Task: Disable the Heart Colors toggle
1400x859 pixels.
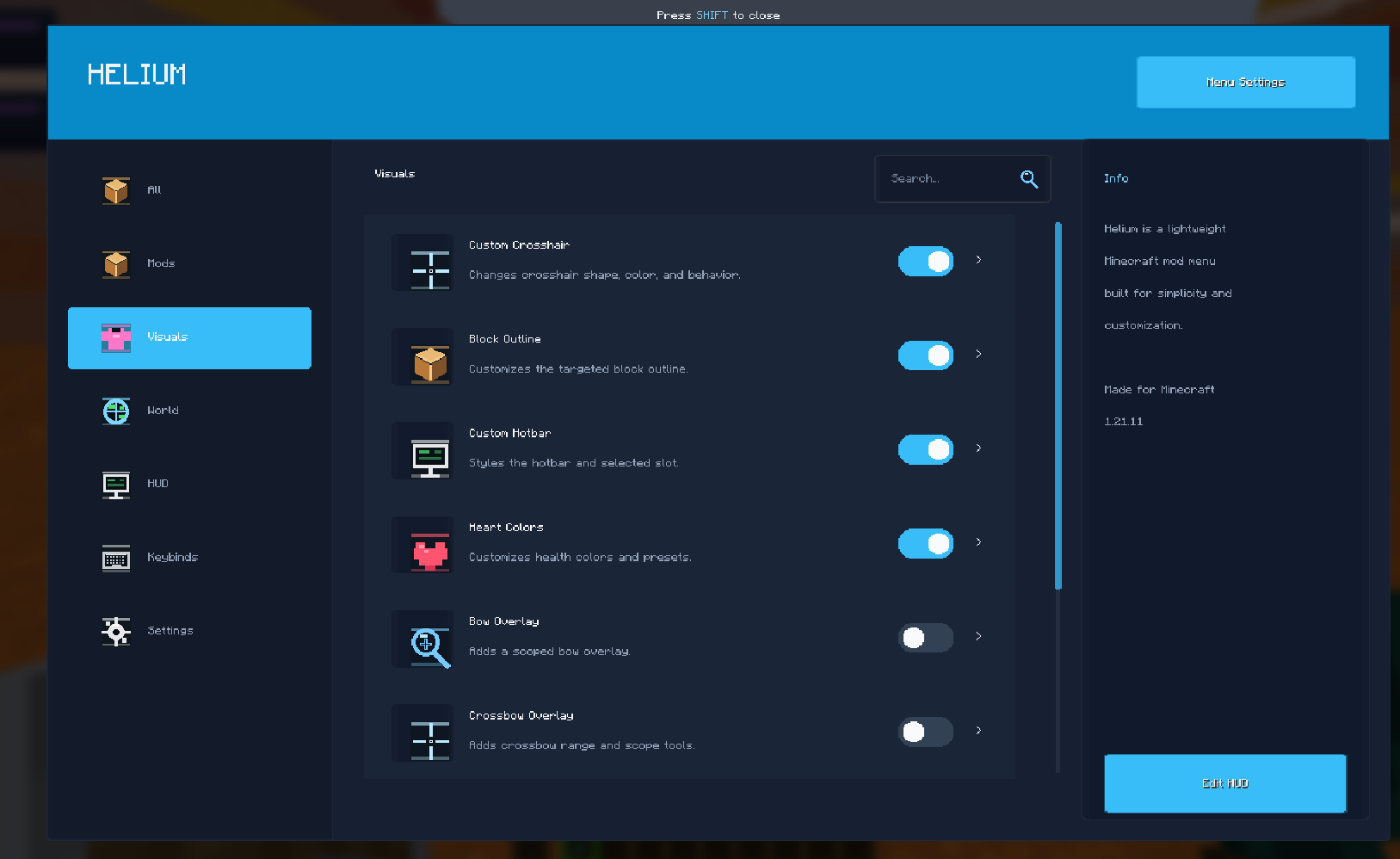Action: pyautogui.click(x=926, y=543)
